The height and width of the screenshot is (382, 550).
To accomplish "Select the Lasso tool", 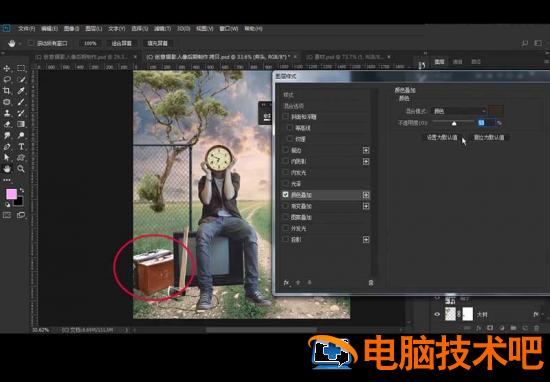I will (x=7, y=79).
